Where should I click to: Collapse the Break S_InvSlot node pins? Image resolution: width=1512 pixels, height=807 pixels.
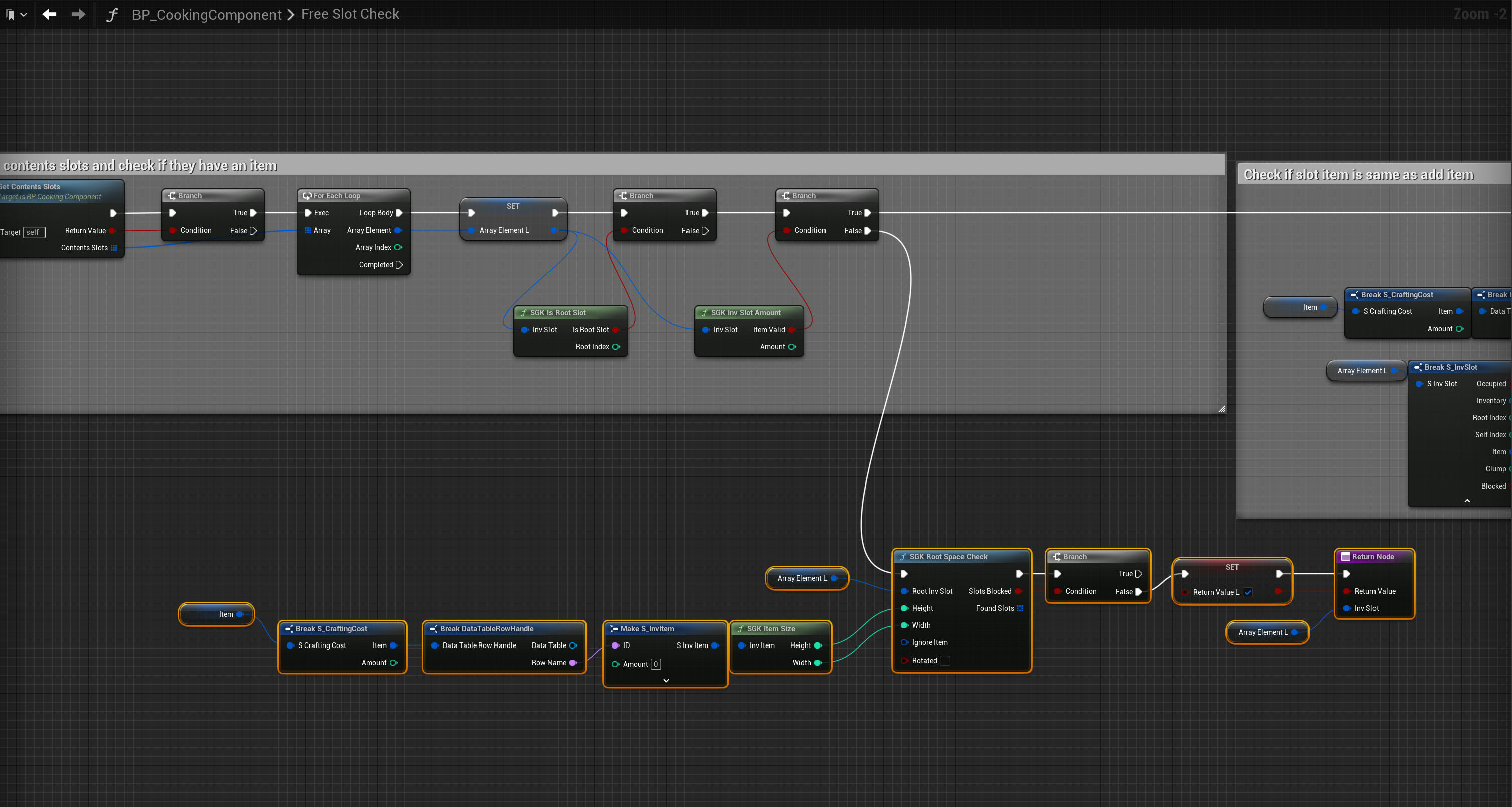(1467, 500)
